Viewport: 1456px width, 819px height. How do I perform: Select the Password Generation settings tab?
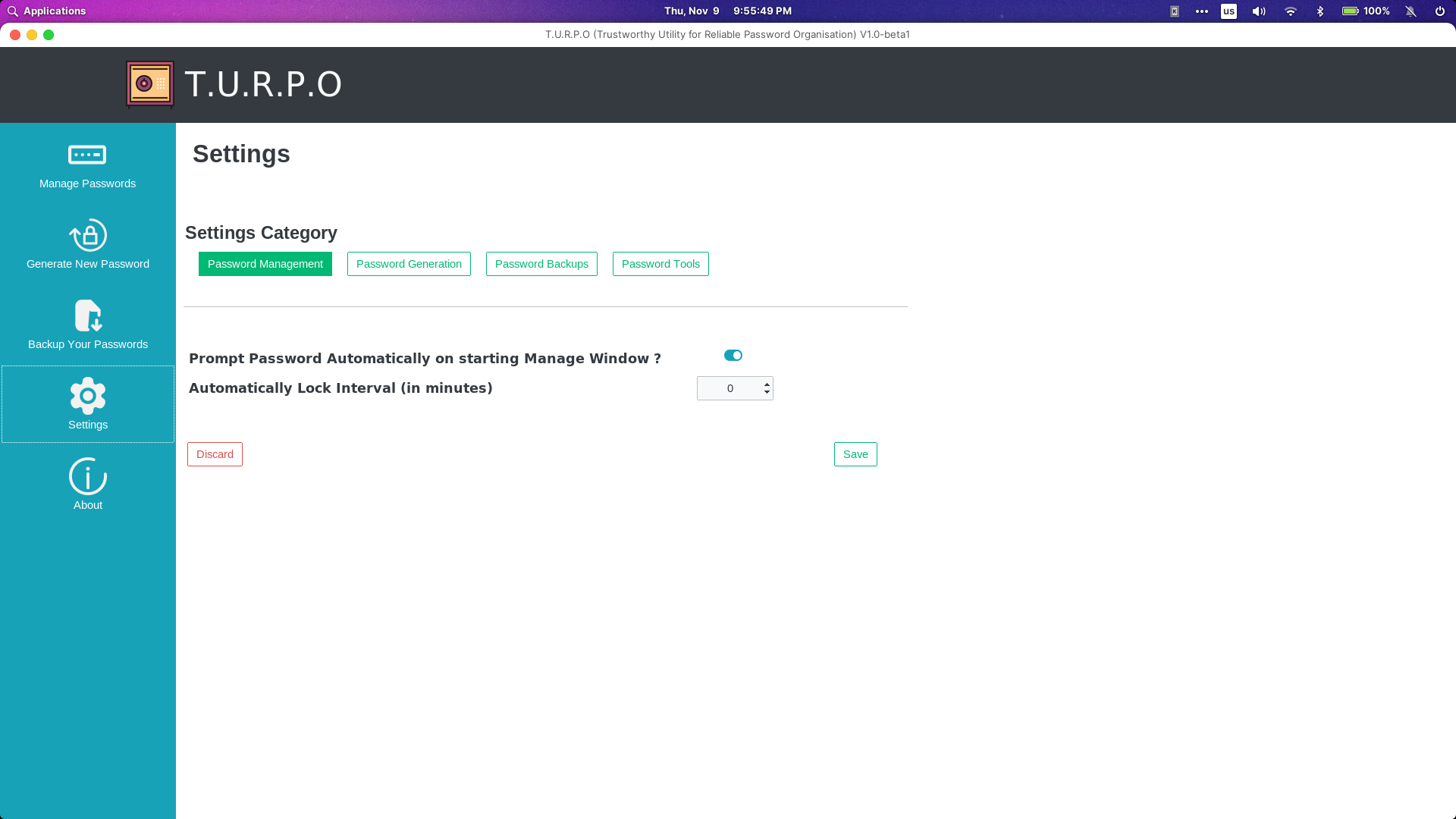pos(409,263)
